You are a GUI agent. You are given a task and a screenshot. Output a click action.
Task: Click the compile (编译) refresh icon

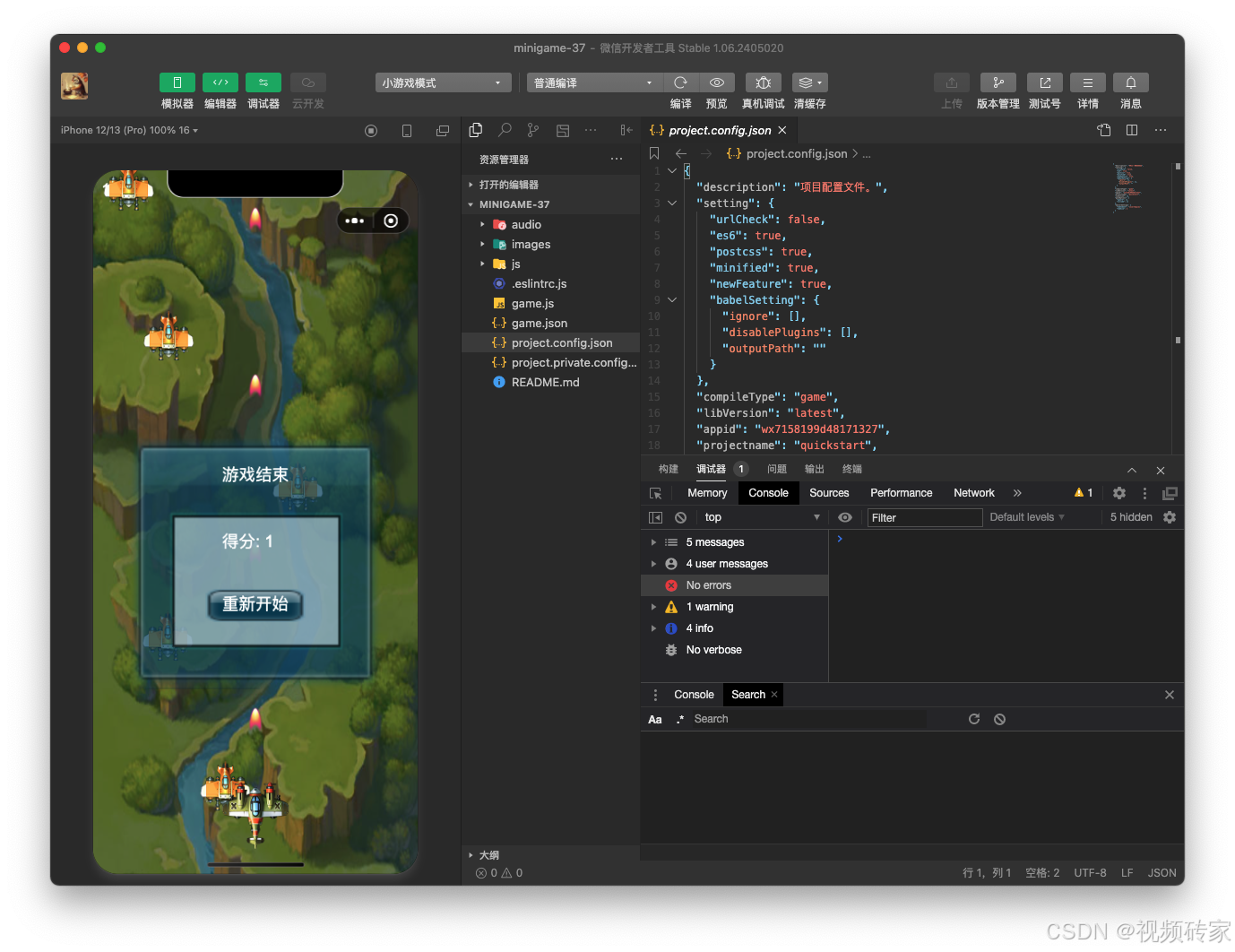pos(681,82)
